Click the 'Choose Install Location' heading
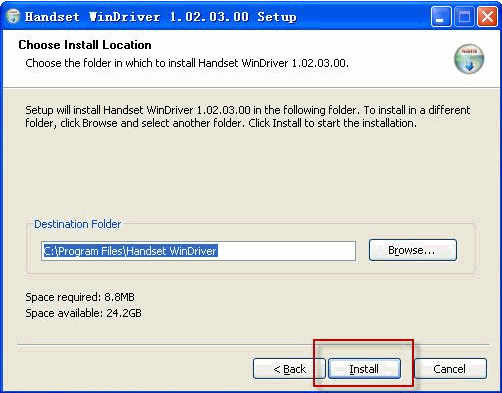This screenshot has height=393, width=502. (85, 45)
